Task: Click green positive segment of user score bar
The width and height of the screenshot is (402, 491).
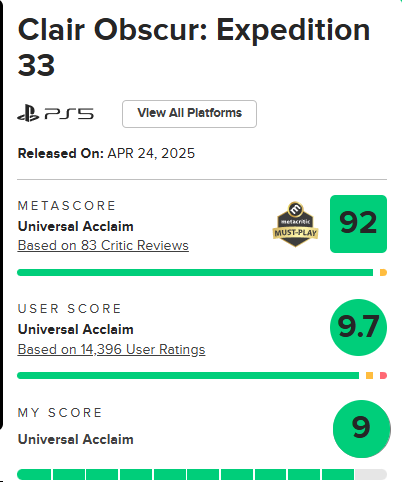Action: coord(188,376)
